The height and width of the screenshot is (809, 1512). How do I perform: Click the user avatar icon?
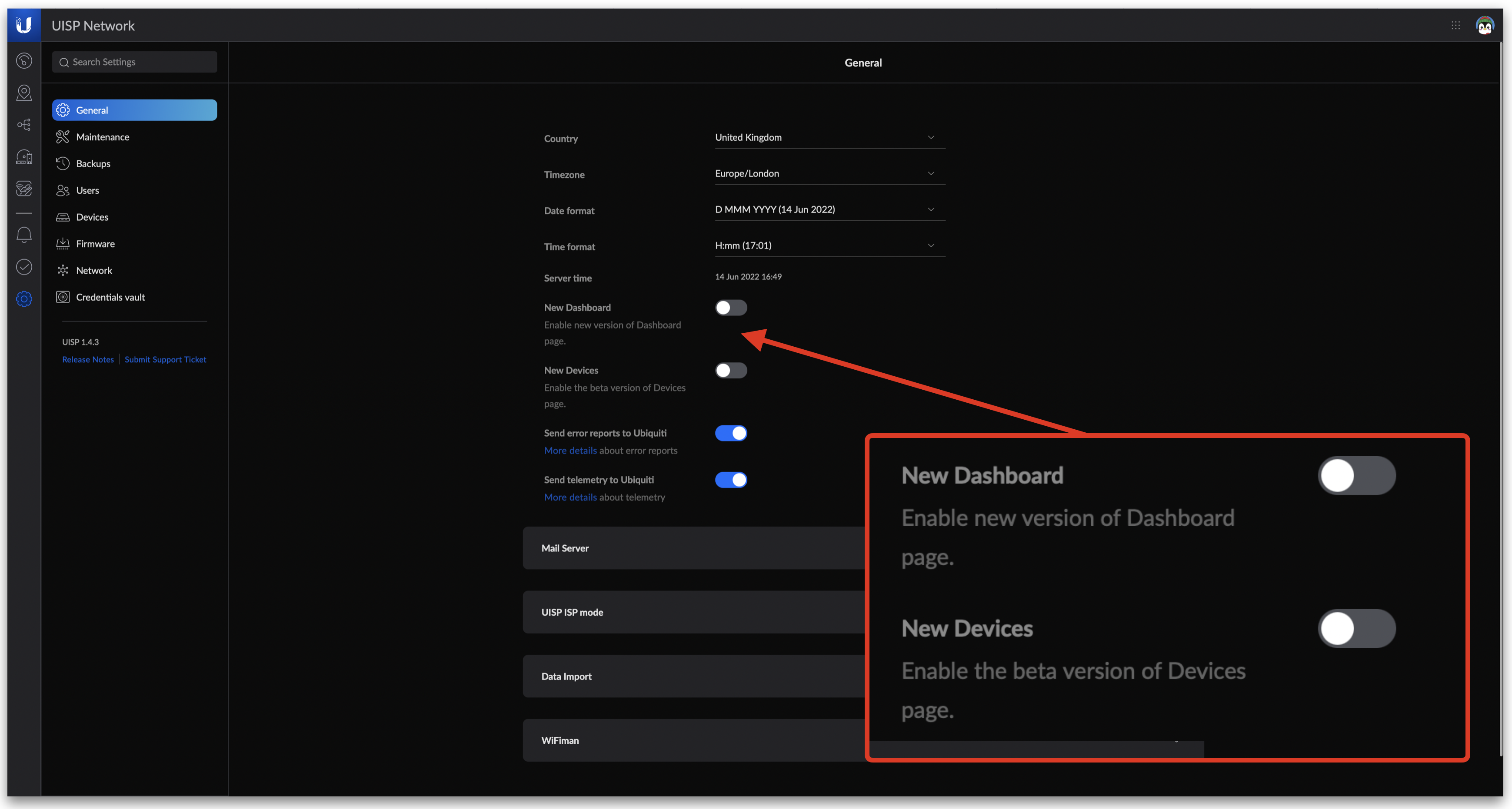[x=1485, y=25]
